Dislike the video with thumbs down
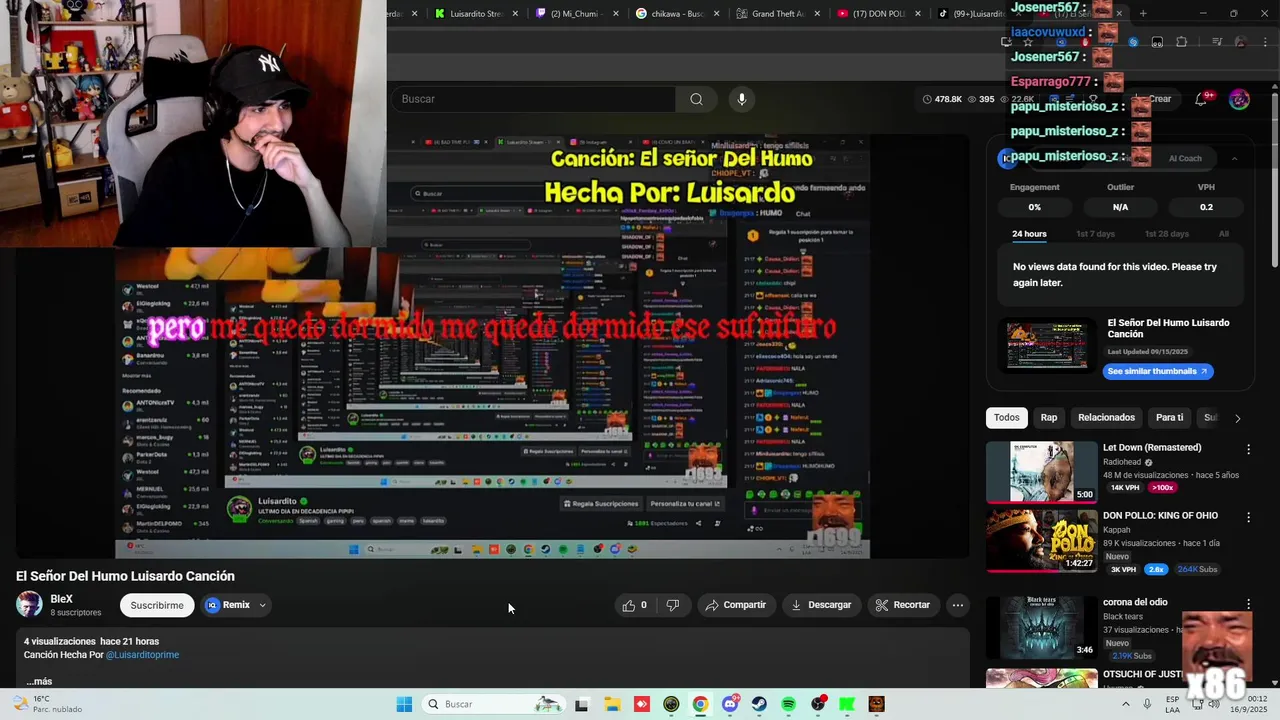Screen dimensions: 1280x720 click(673, 605)
